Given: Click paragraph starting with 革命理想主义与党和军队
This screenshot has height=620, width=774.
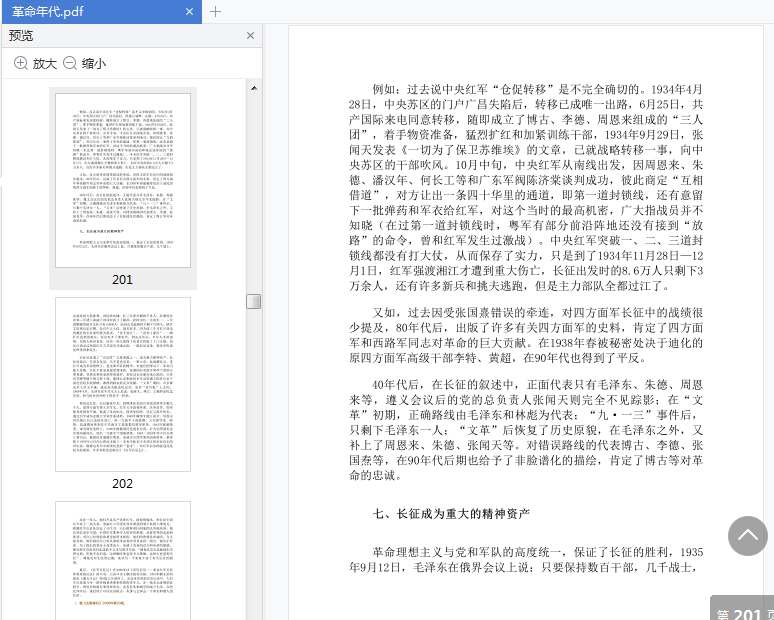Looking at the screenshot, I should coord(526,560).
